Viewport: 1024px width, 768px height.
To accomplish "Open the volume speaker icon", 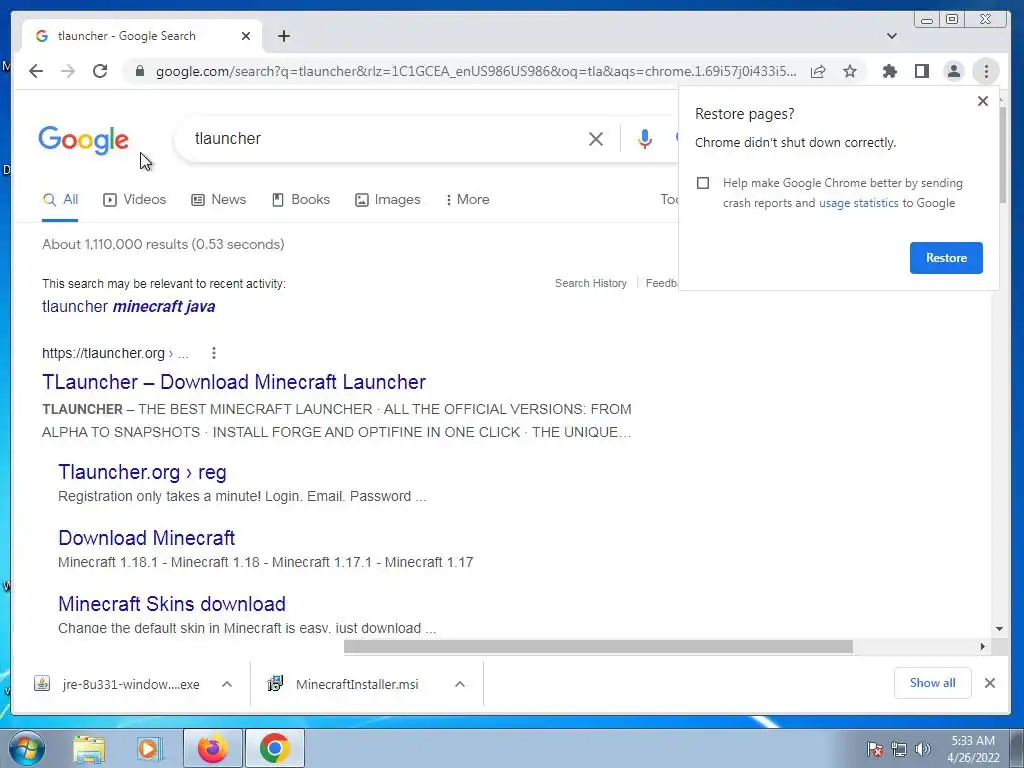I will tap(922, 749).
